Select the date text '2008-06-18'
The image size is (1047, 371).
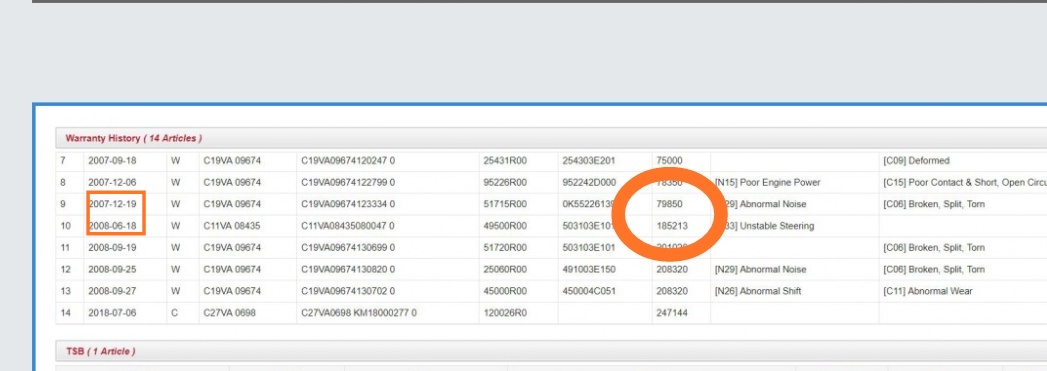[112, 226]
